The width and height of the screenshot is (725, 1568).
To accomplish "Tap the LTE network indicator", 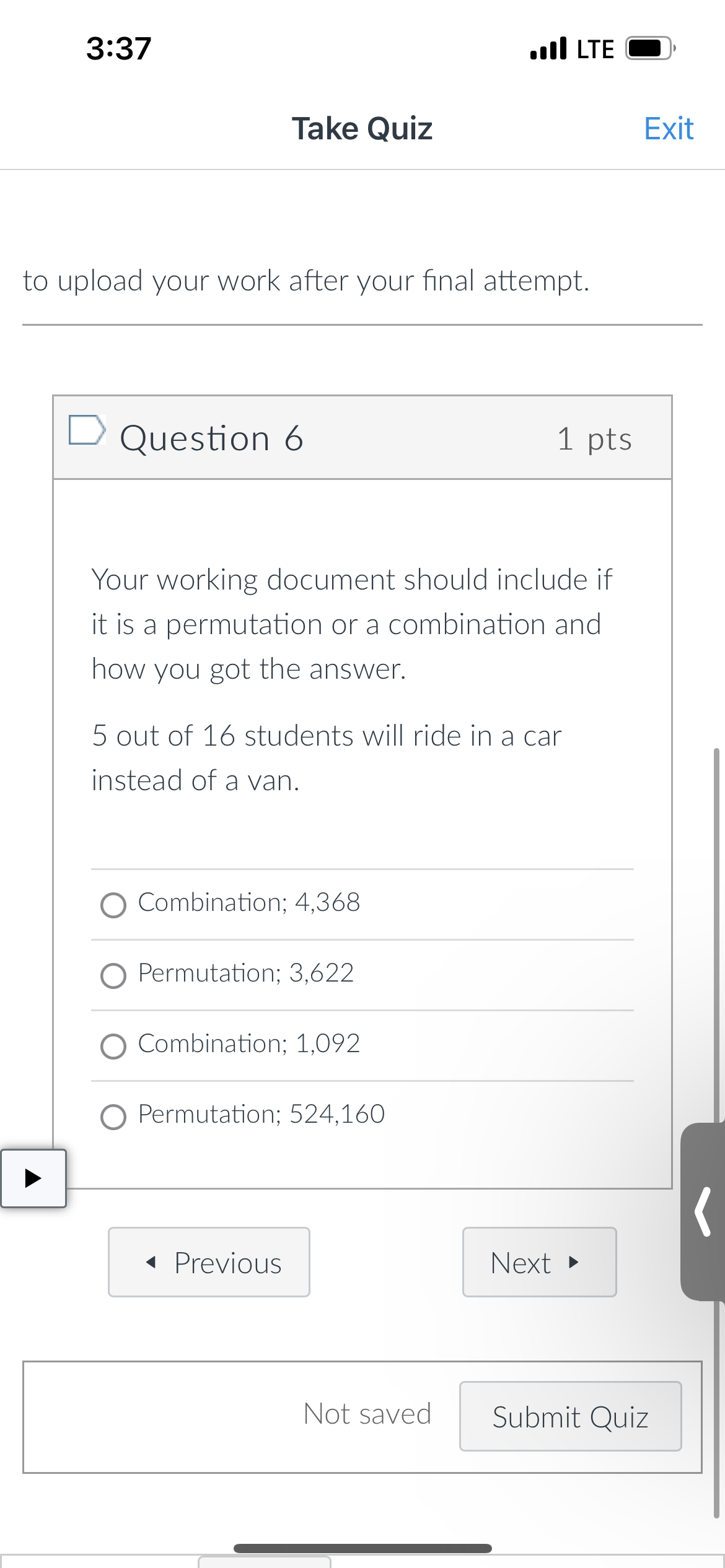I will 595,49.
